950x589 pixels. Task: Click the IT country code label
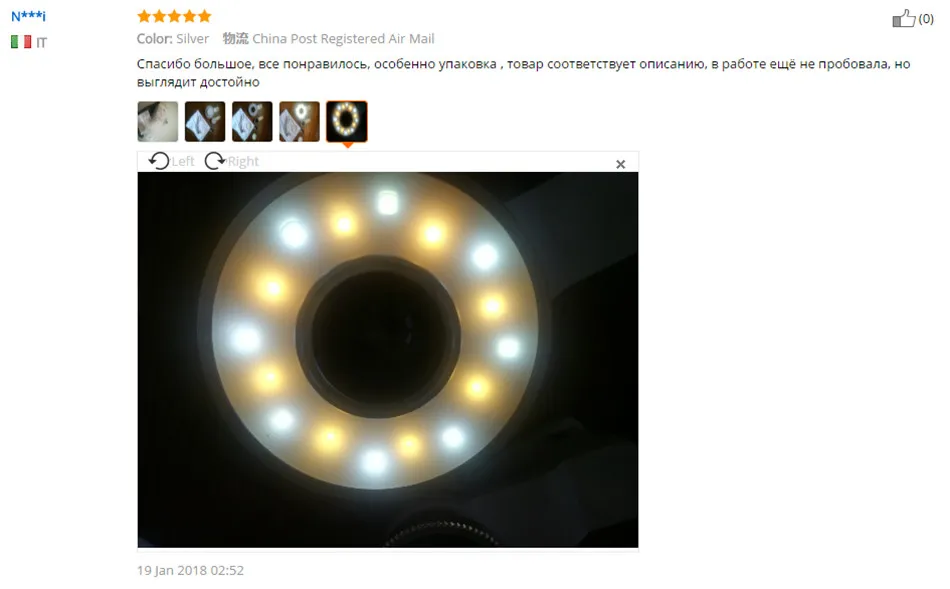(41, 42)
